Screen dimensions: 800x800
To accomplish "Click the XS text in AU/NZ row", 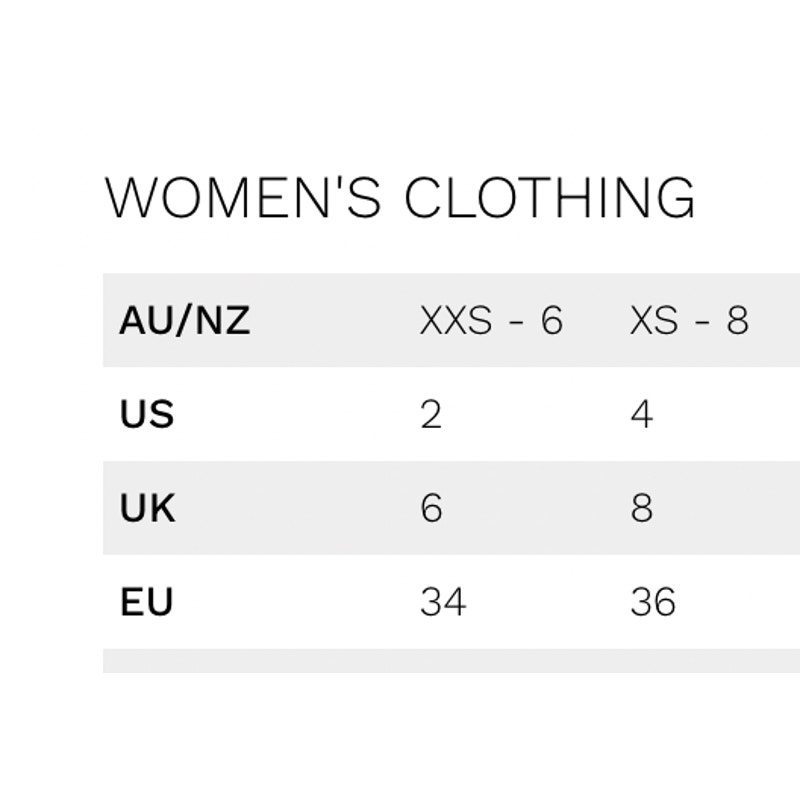I will (x=654, y=320).
